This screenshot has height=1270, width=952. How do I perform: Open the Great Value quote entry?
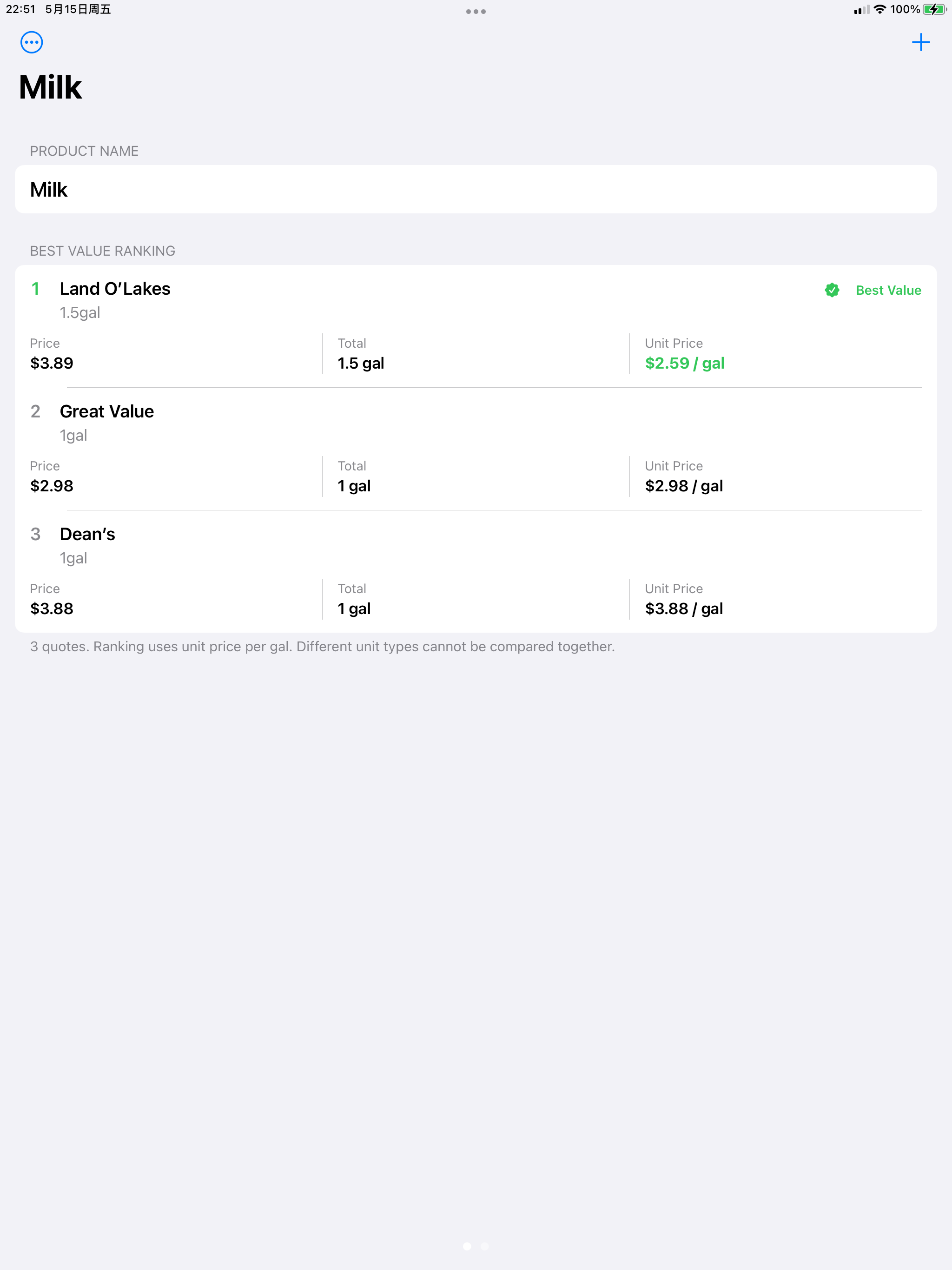tap(476, 449)
